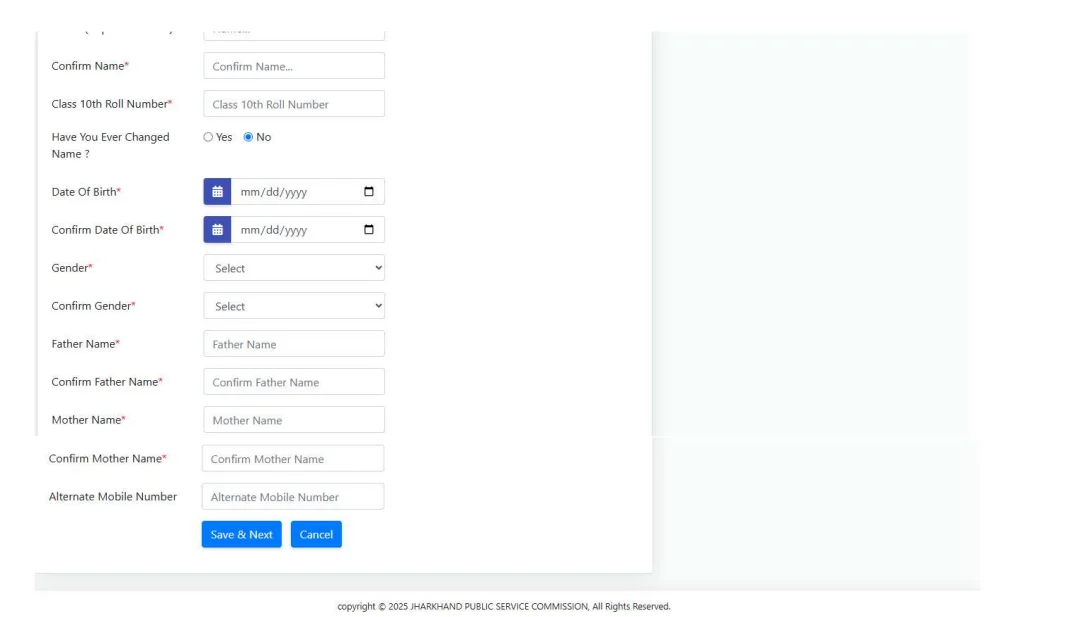Open the blue calendar icon for Confirm Date Of Birth
Image resolution: width=1086 pixels, height=617 pixels.
click(x=218, y=229)
